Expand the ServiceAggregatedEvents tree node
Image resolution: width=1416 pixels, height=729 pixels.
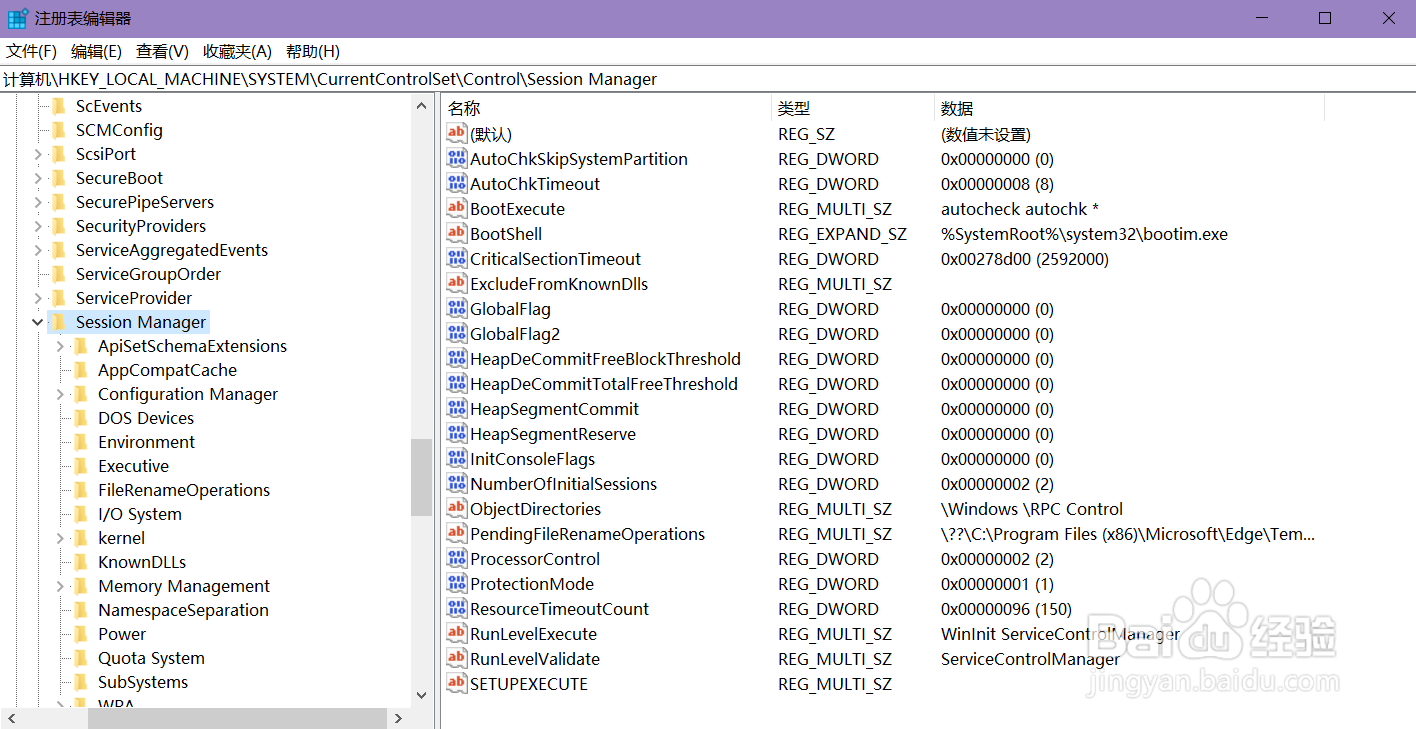(x=38, y=250)
